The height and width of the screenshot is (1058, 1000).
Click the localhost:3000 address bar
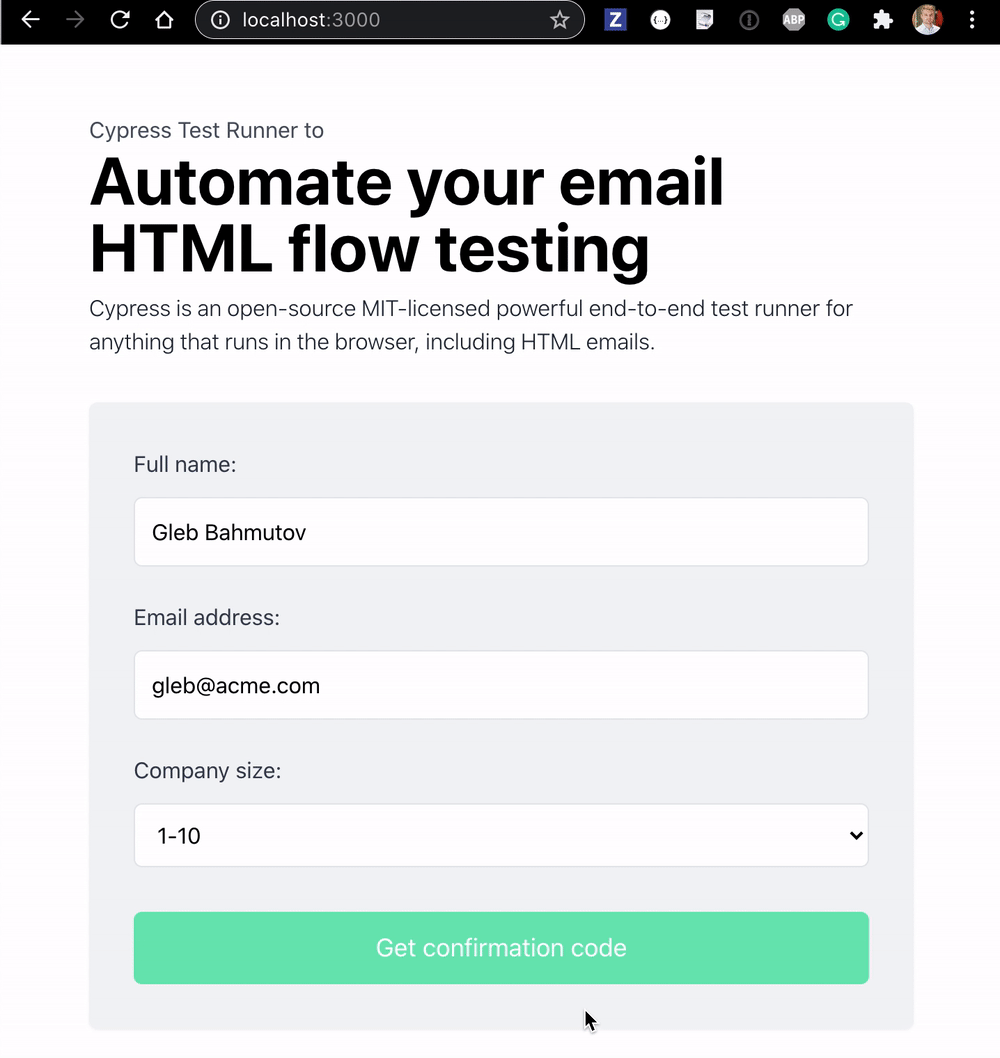coord(390,20)
